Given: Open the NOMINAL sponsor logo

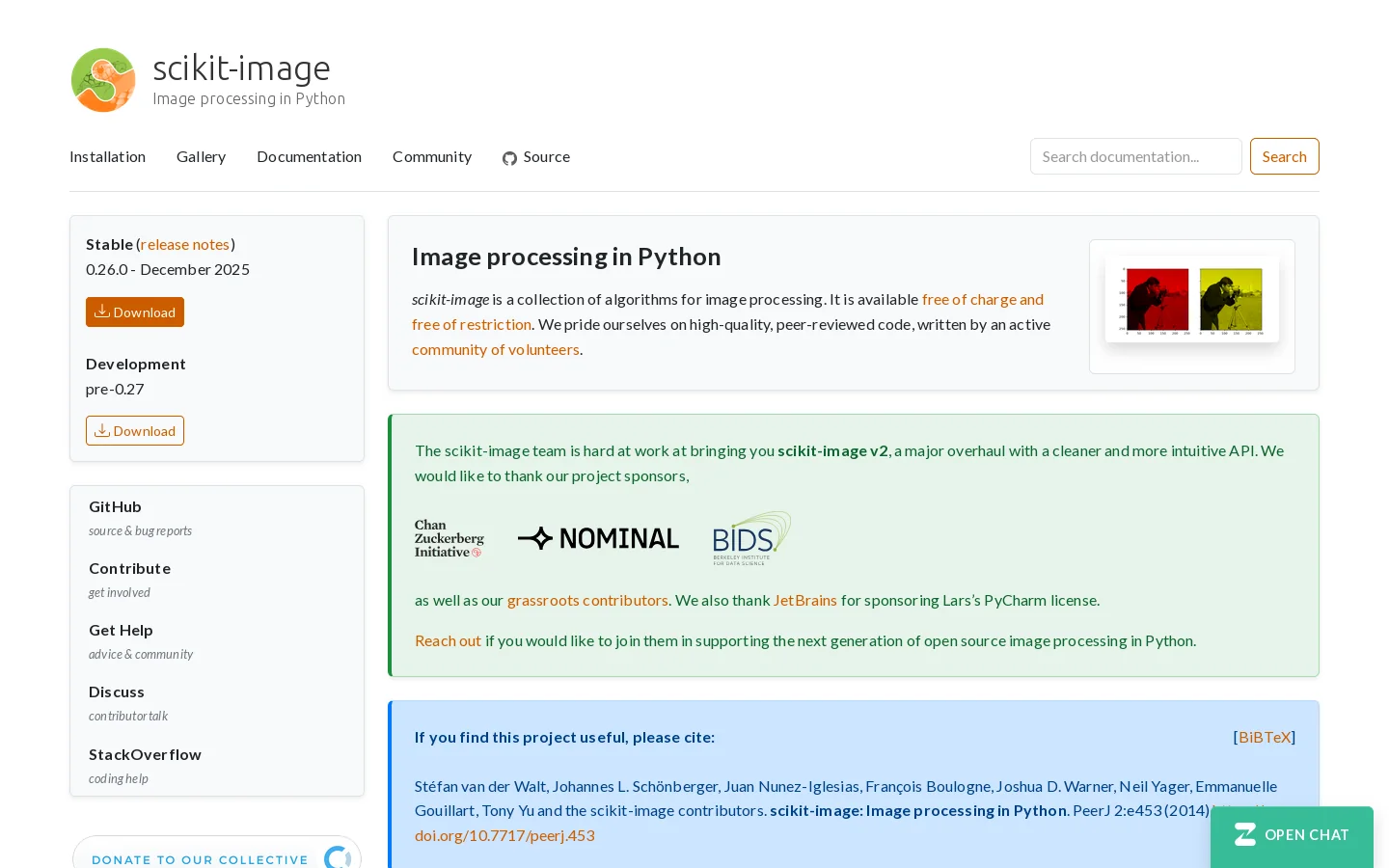Looking at the screenshot, I should coord(598,538).
